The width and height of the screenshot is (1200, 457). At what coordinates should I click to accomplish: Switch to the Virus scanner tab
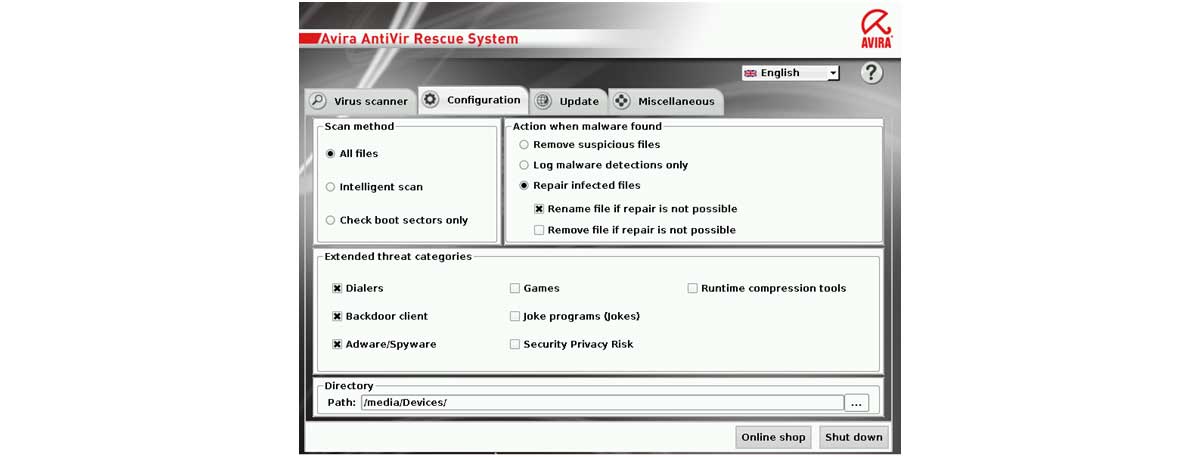[359, 101]
